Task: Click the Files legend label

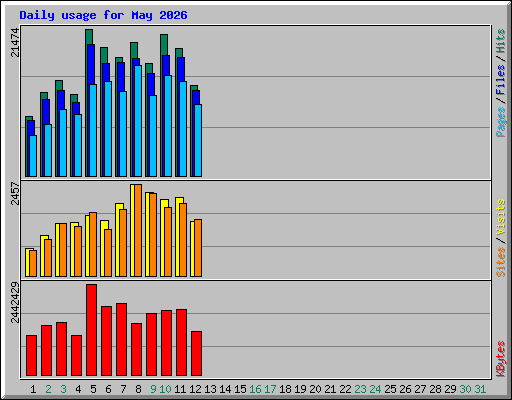Action: click(500, 80)
